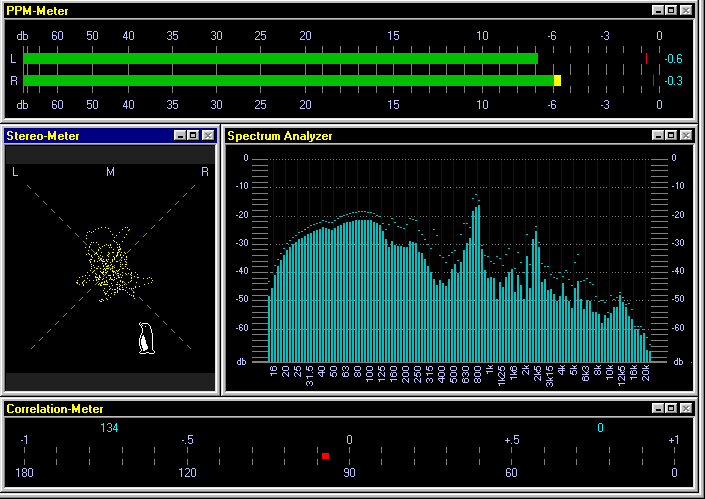Maximize the PPM-Meter window
Image resolution: width=705 pixels, height=499 pixels.
point(672,9)
